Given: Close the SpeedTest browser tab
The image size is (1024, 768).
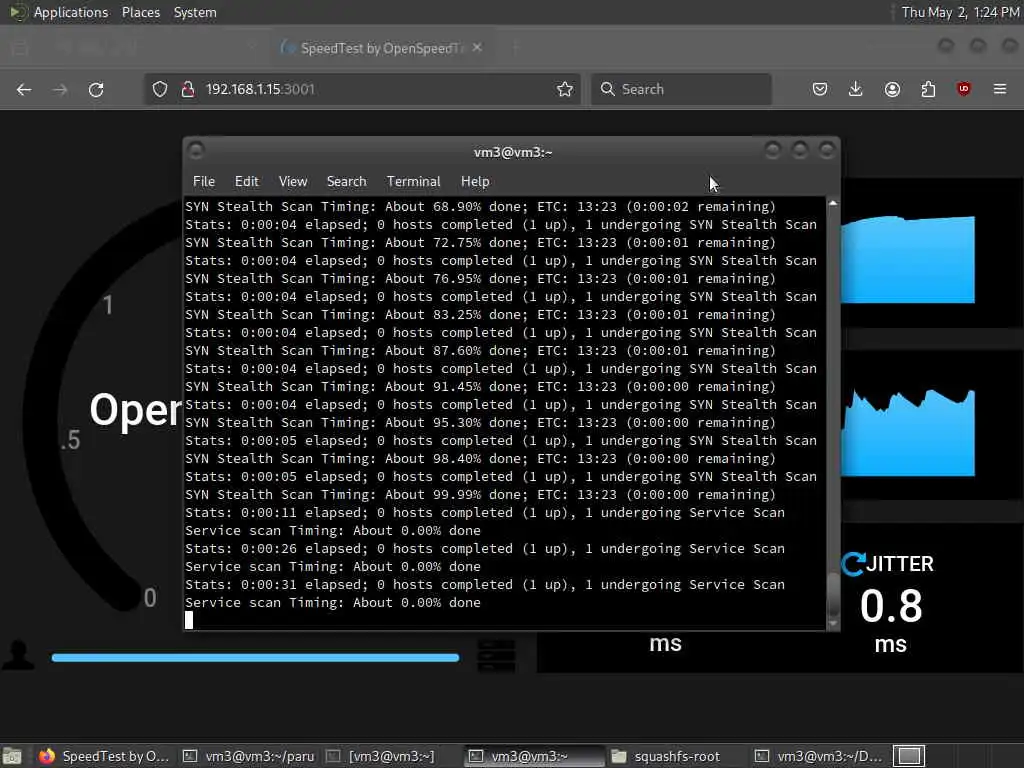Looking at the screenshot, I should point(477,48).
